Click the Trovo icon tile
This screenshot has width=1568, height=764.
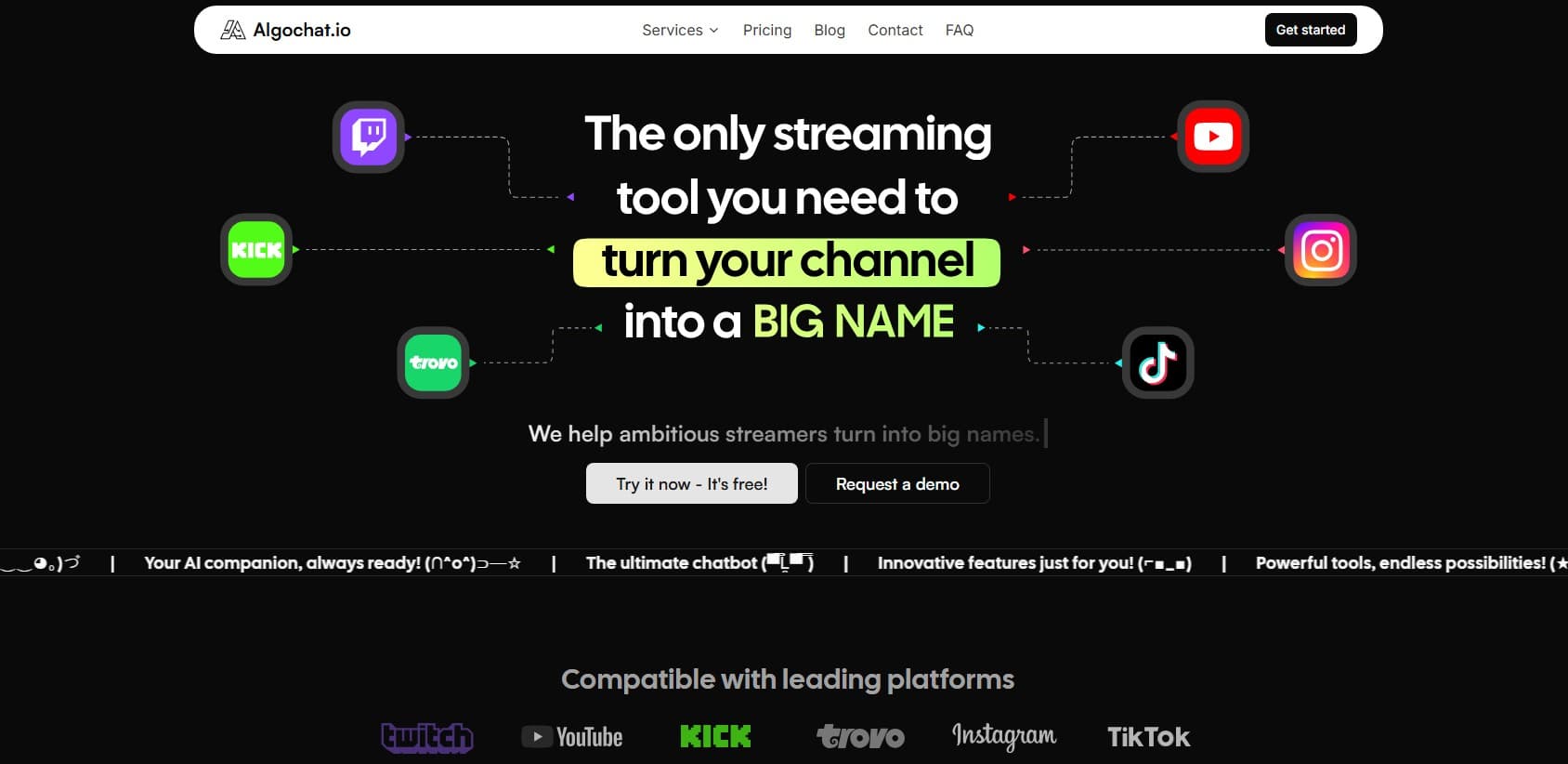(433, 362)
